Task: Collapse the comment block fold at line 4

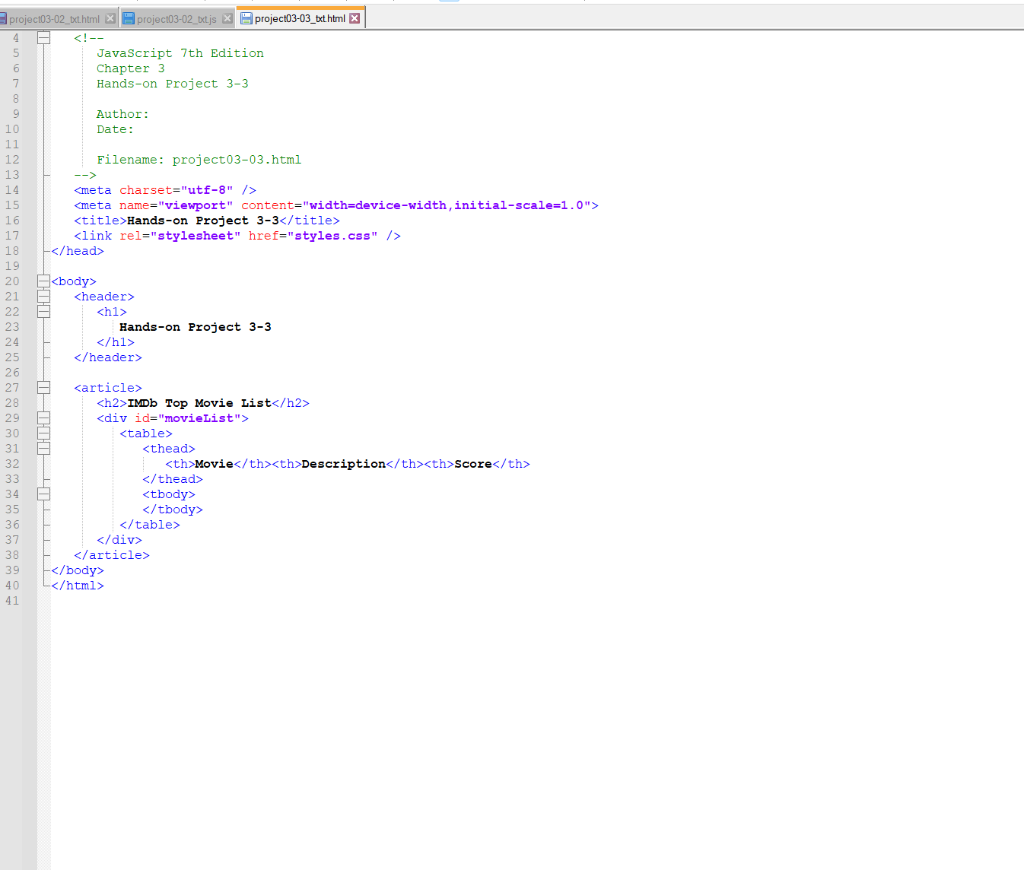Action: tap(42, 37)
